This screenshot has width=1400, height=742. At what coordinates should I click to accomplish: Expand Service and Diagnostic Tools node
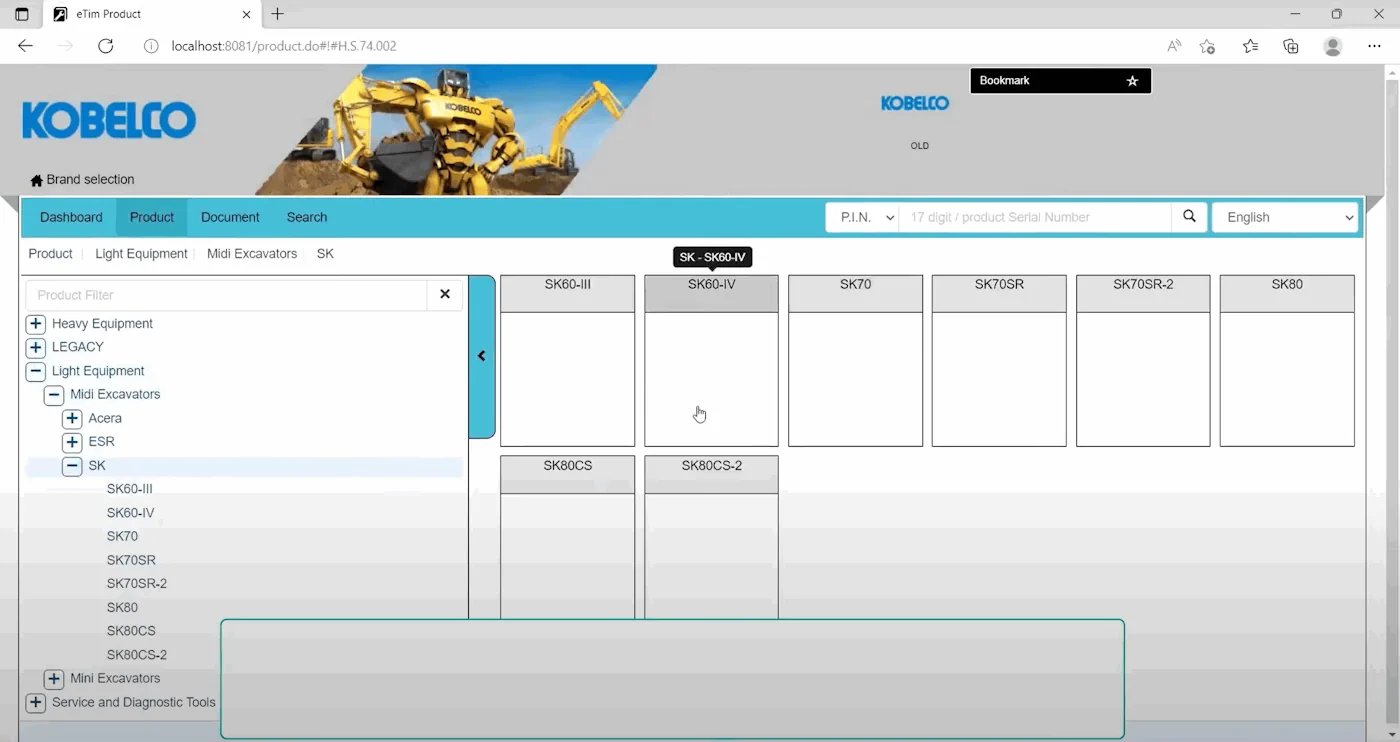pos(36,703)
